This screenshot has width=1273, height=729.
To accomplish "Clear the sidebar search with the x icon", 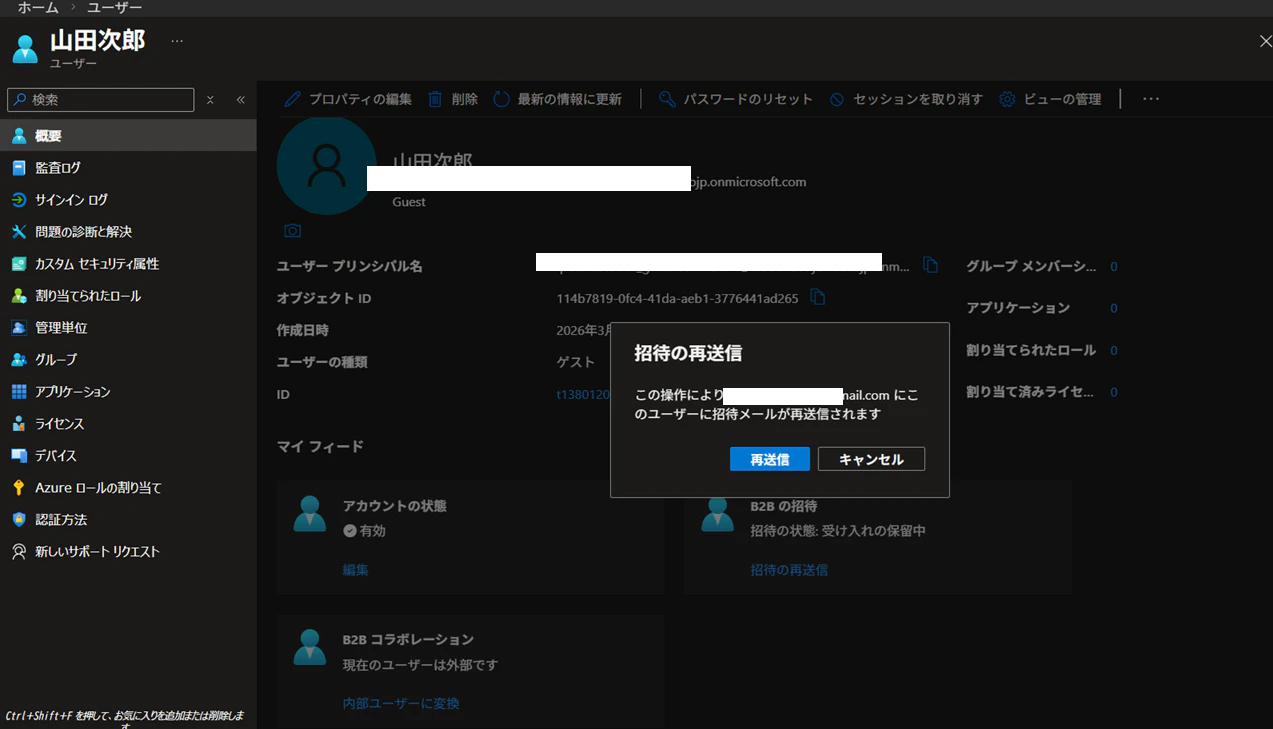I will 210,100.
